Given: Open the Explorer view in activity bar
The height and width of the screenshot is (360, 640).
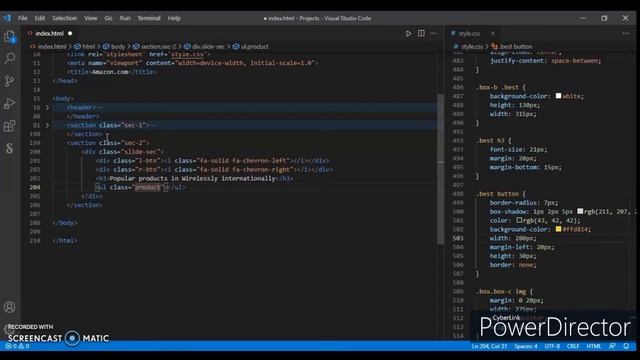Looking at the screenshot, I should pos(10,37).
